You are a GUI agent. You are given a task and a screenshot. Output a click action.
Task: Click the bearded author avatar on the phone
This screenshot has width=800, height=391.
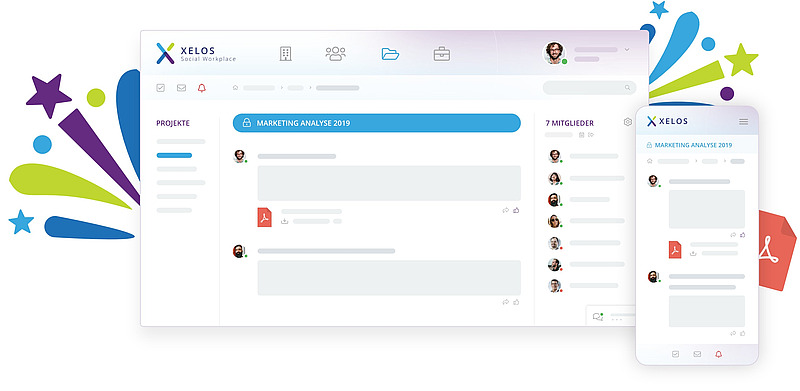pos(653,277)
